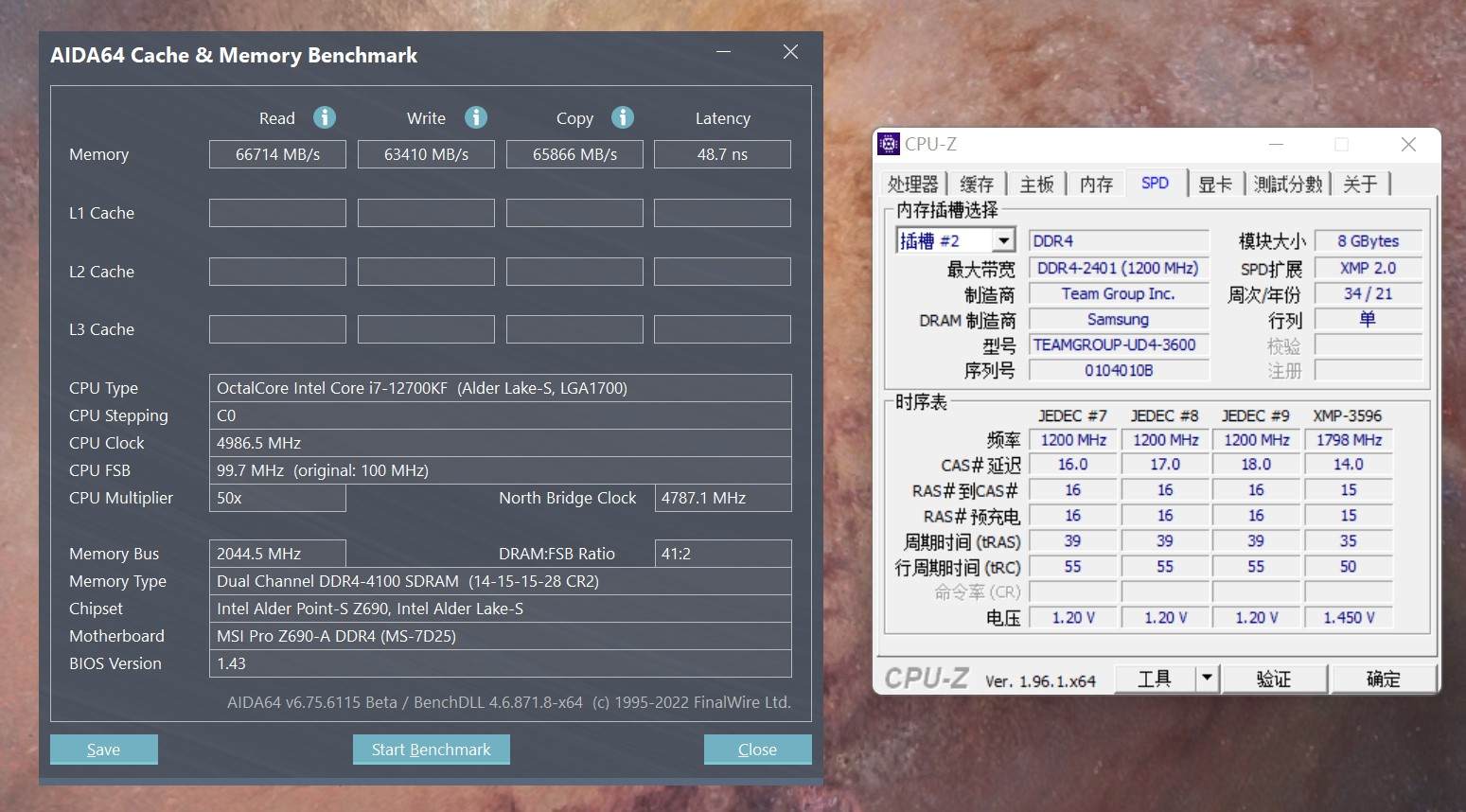Click the CPU-Z title bar app icon
Viewport: 1466px width, 812px height.
(x=889, y=144)
